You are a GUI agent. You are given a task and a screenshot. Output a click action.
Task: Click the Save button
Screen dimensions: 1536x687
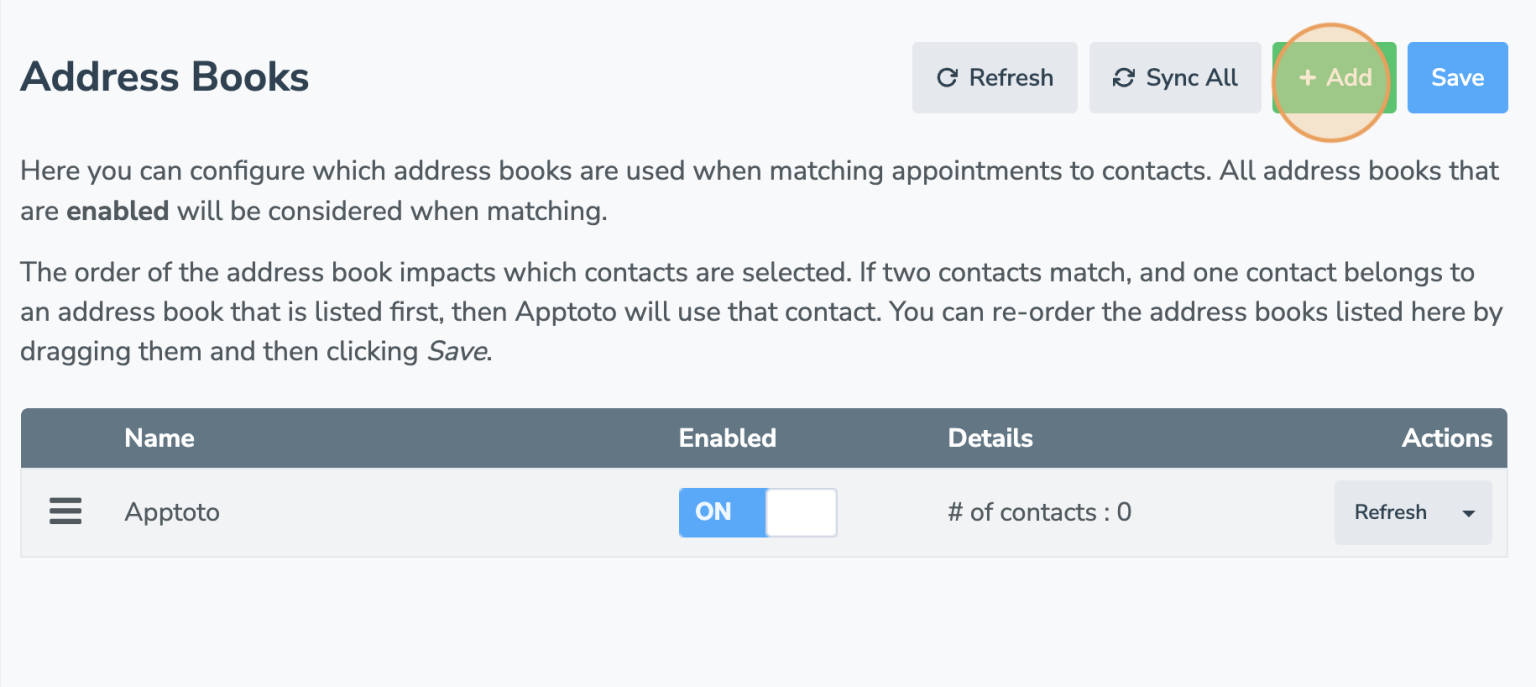1457,77
